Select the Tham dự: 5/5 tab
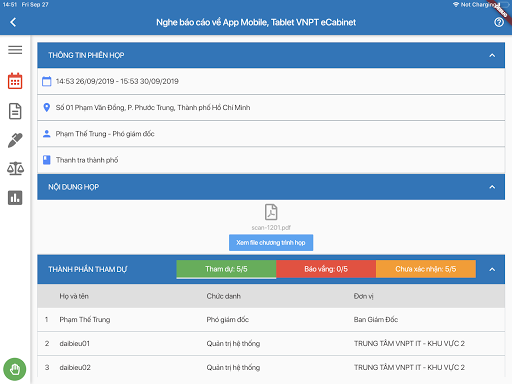This screenshot has width=512, height=384. pyautogui.click(x=226, y=269)
